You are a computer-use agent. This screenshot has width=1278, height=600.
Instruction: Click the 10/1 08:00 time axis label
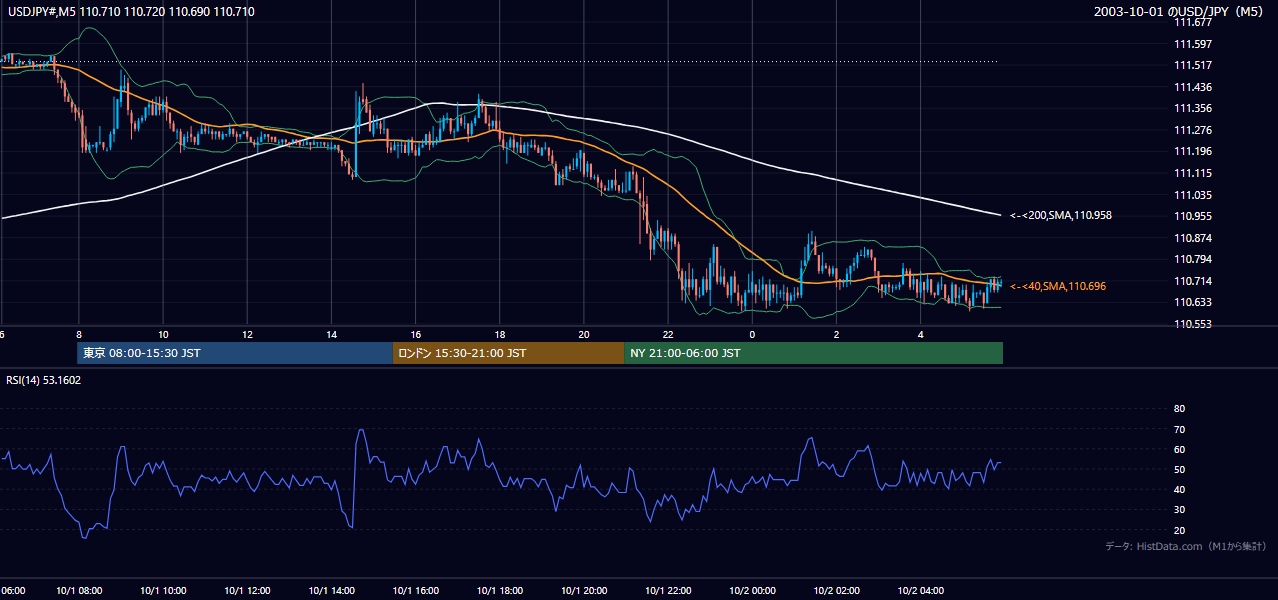[x=78, y=590]
